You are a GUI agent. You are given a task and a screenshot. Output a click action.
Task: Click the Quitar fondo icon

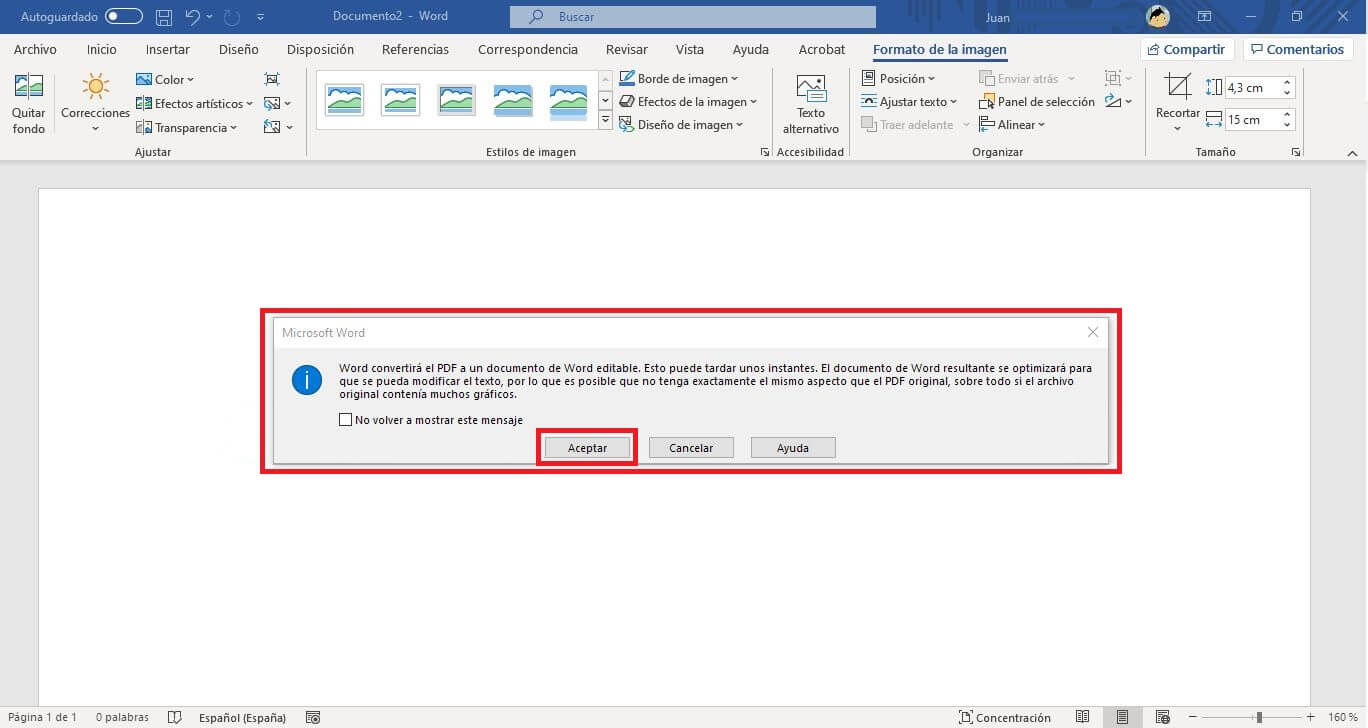pyautogui.click(x=28, y=87)
